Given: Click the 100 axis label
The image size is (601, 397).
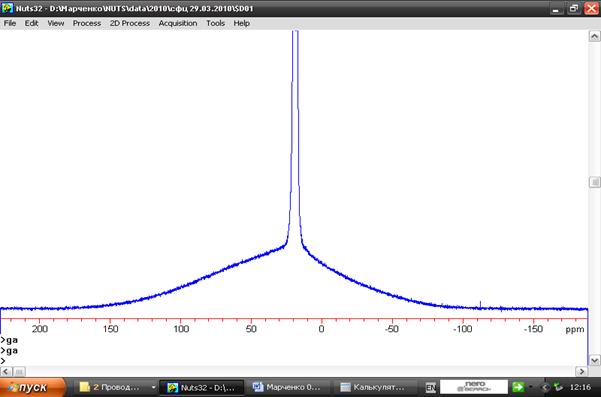Looking at the screenshot, I should (x=181, y=329).
